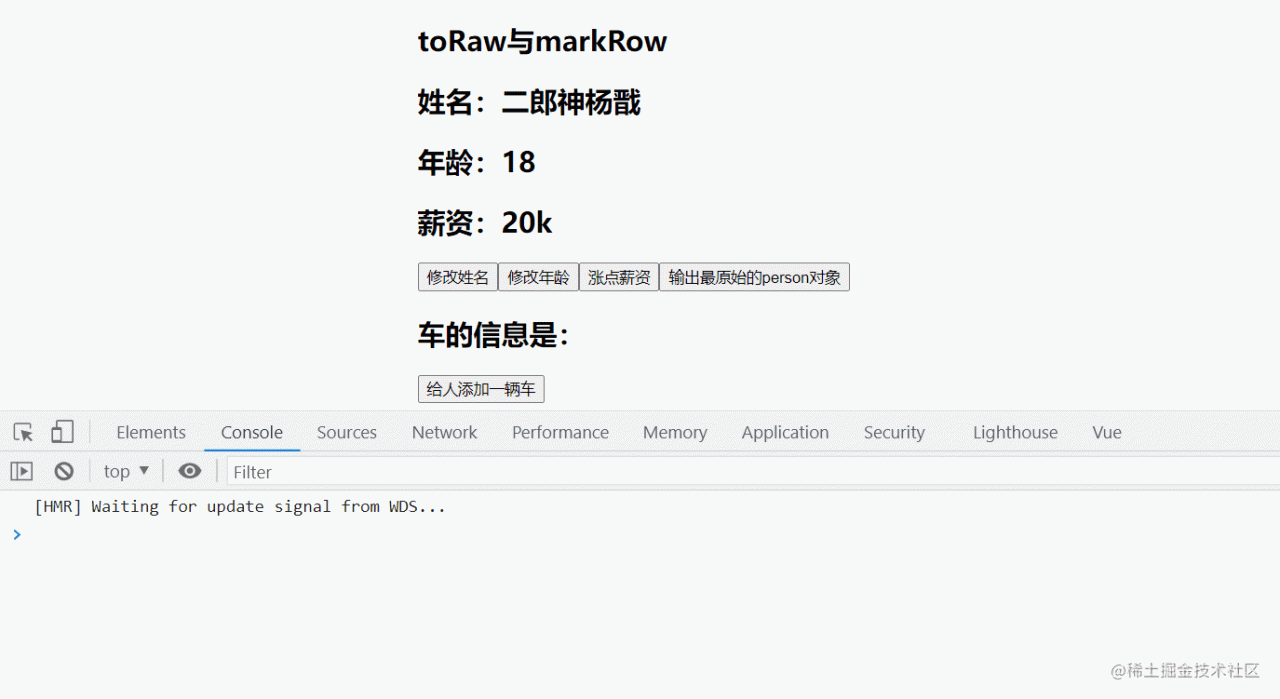The image size is (1280, 699).
Task: Select the inspect element picker tool
Action: point(22,432)
